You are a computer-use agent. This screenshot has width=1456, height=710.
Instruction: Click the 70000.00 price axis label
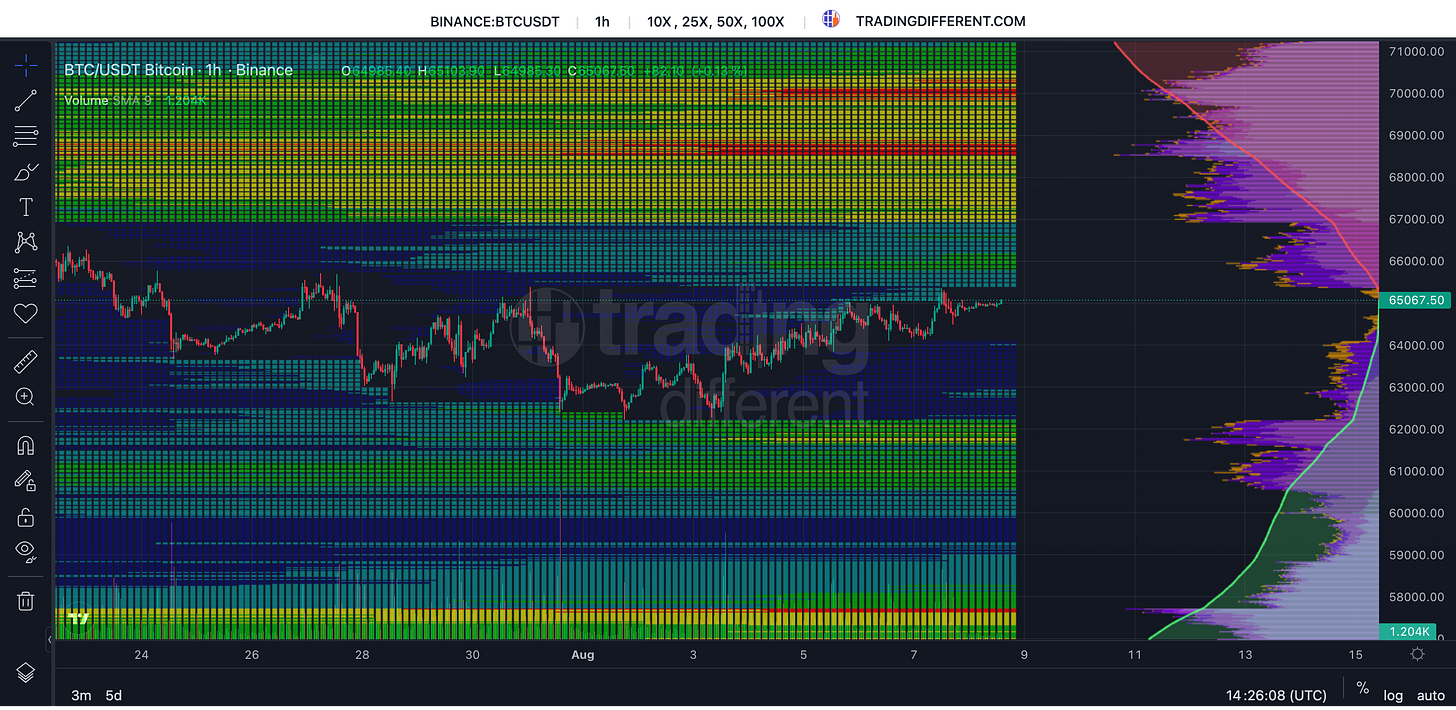(x=1416, y=93)
